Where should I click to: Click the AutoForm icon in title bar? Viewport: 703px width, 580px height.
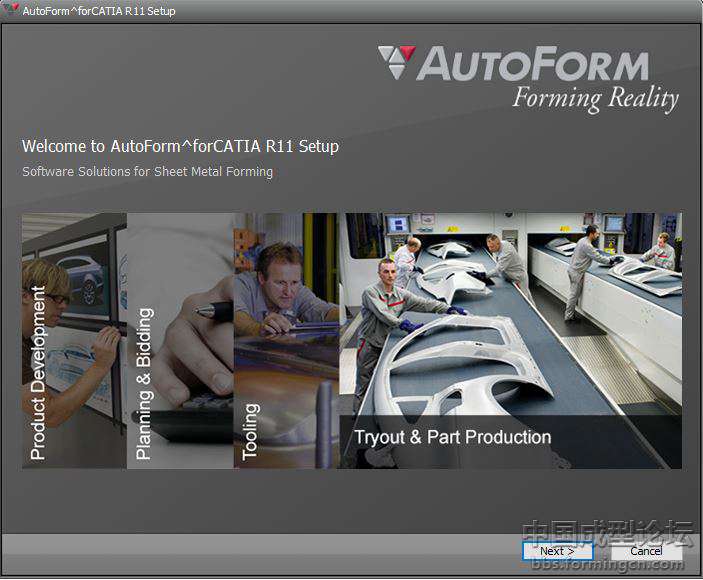click(11, 9)
